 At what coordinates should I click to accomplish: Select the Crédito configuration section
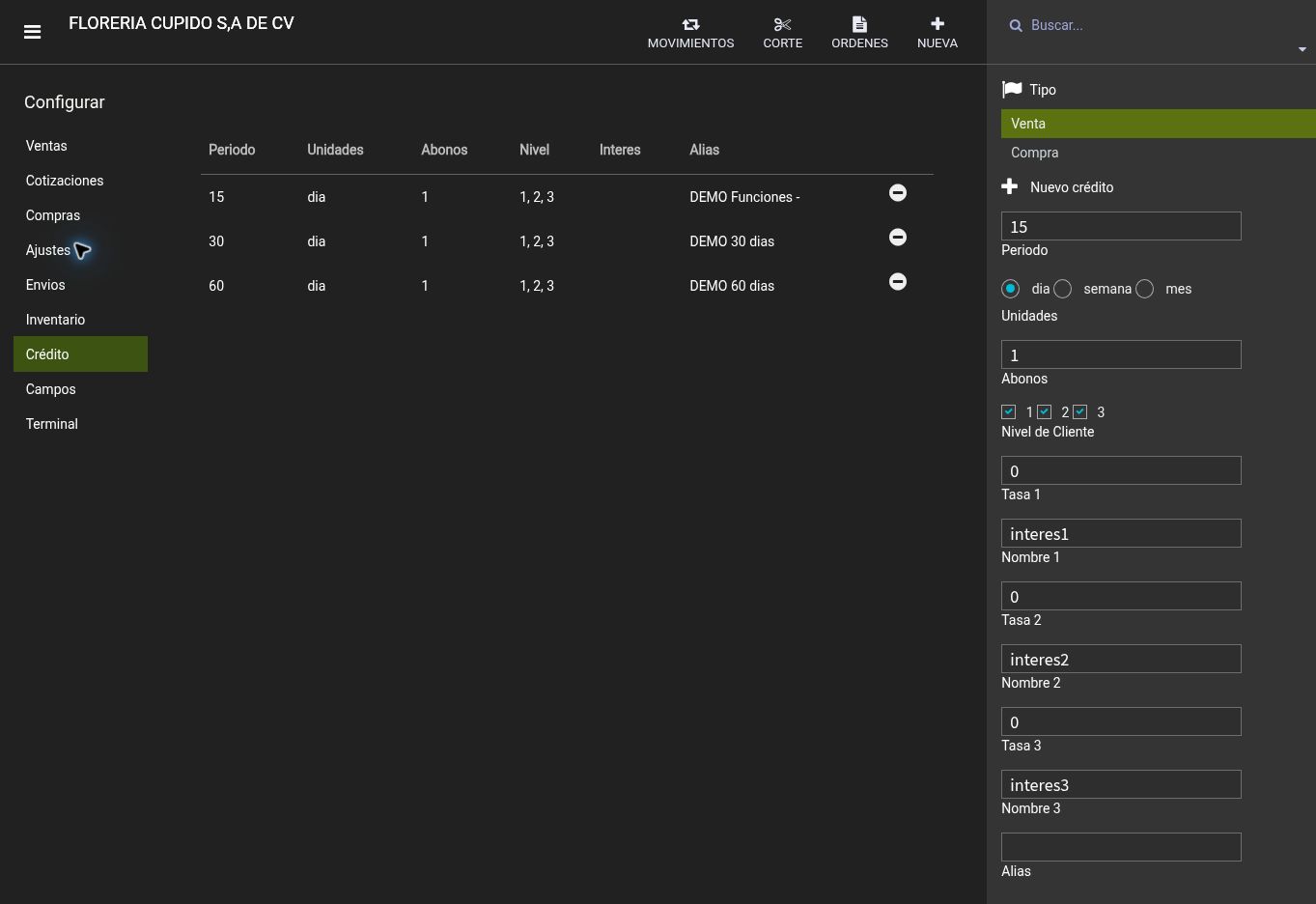click(x=80, y=354)
